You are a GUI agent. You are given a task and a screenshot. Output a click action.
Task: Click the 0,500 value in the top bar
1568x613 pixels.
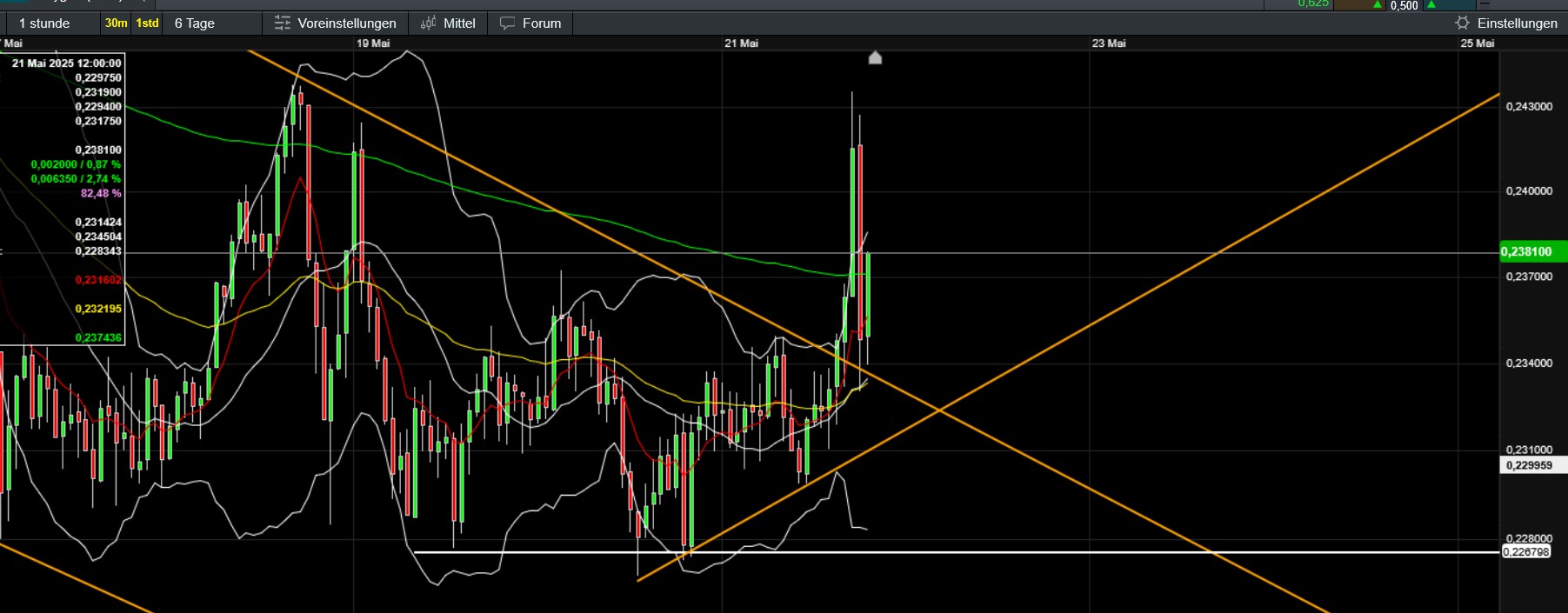pos(1404,5)
